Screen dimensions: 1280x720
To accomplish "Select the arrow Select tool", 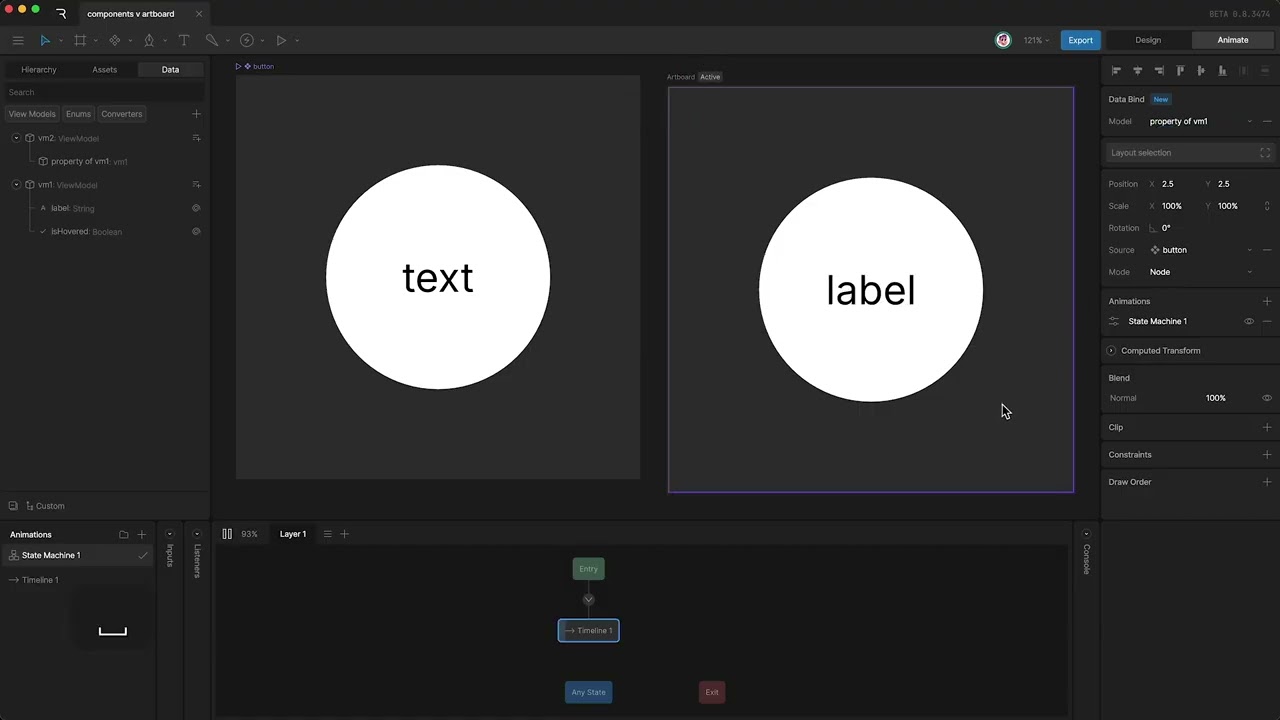I will 45,40.
